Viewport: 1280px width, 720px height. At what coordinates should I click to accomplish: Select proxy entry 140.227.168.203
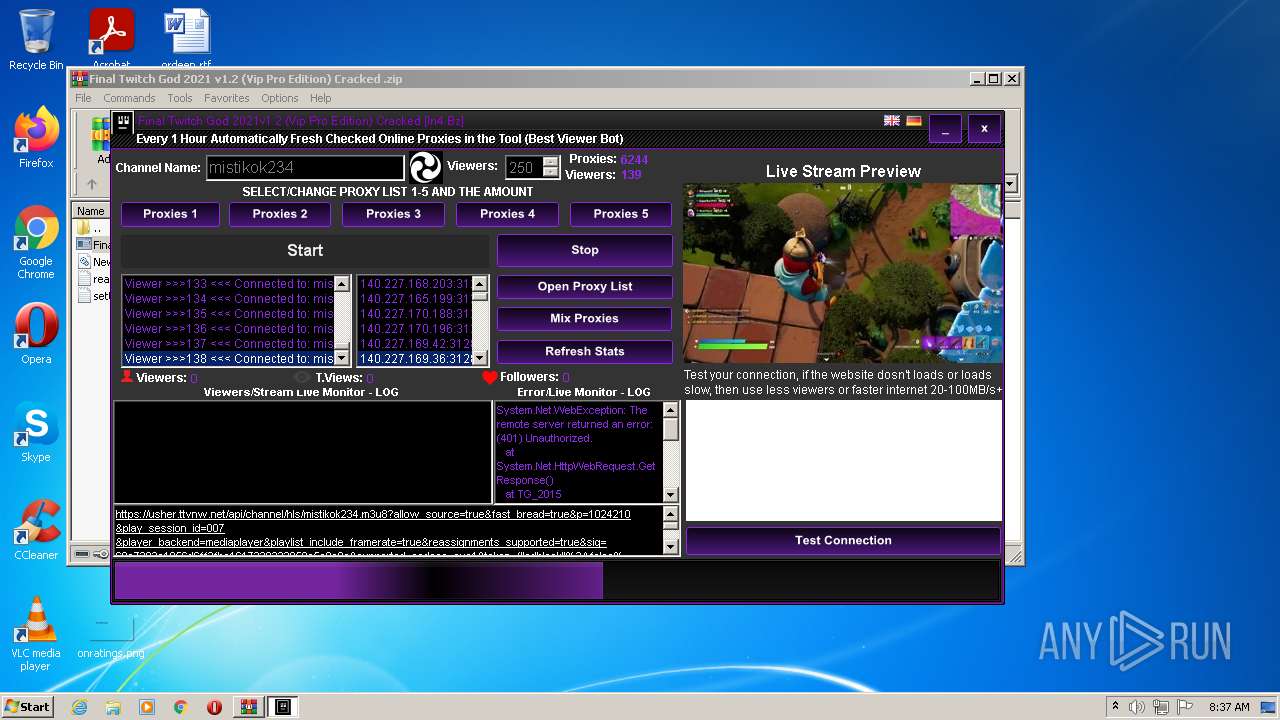click(414, 283)
